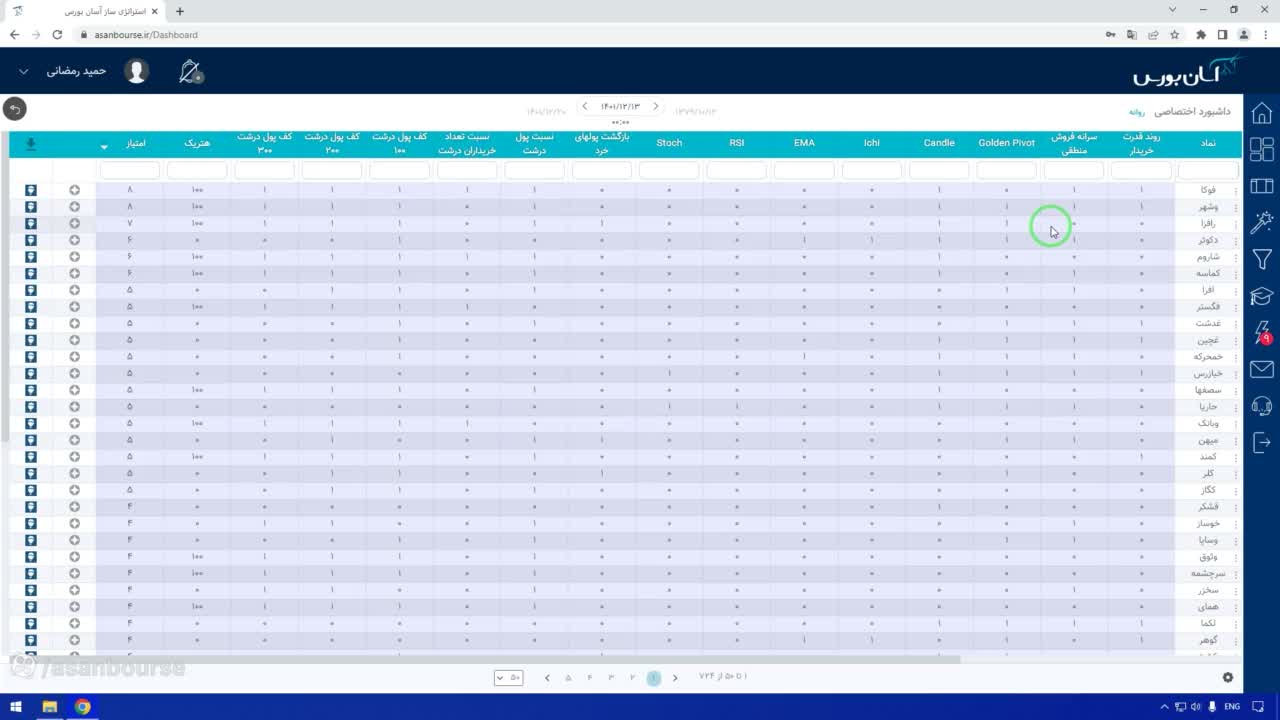1280x720 pixels.
Task: Click the plus icon in کمند row
Action: tap(75, 457)
